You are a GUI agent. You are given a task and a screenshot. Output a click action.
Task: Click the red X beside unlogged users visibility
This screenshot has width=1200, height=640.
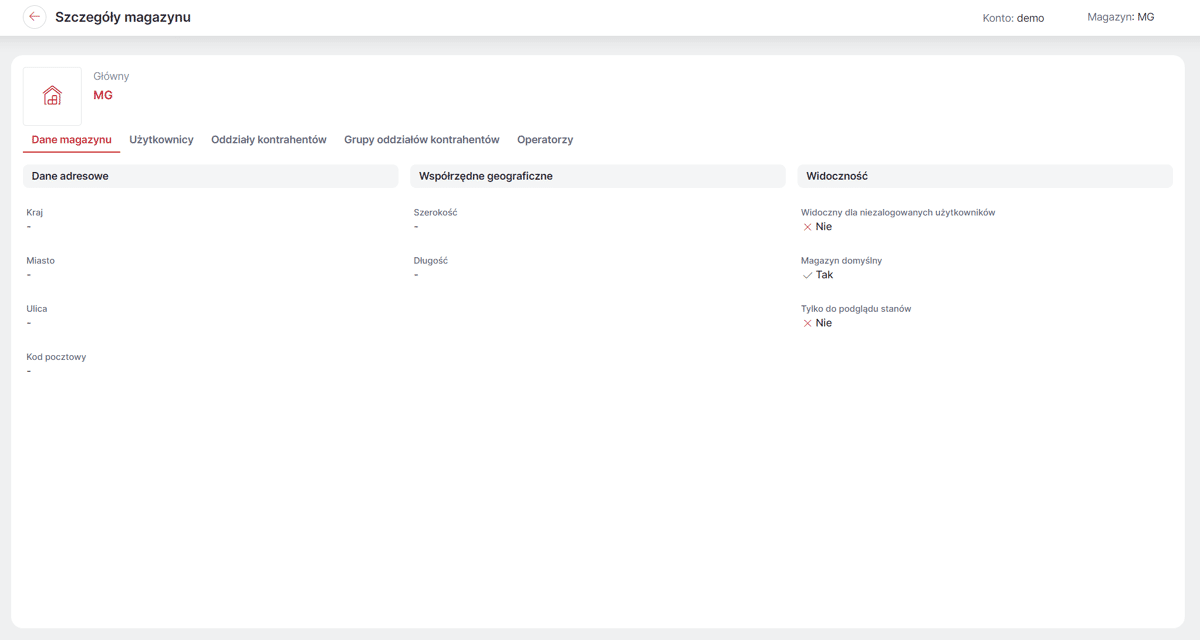pos(808,227)
